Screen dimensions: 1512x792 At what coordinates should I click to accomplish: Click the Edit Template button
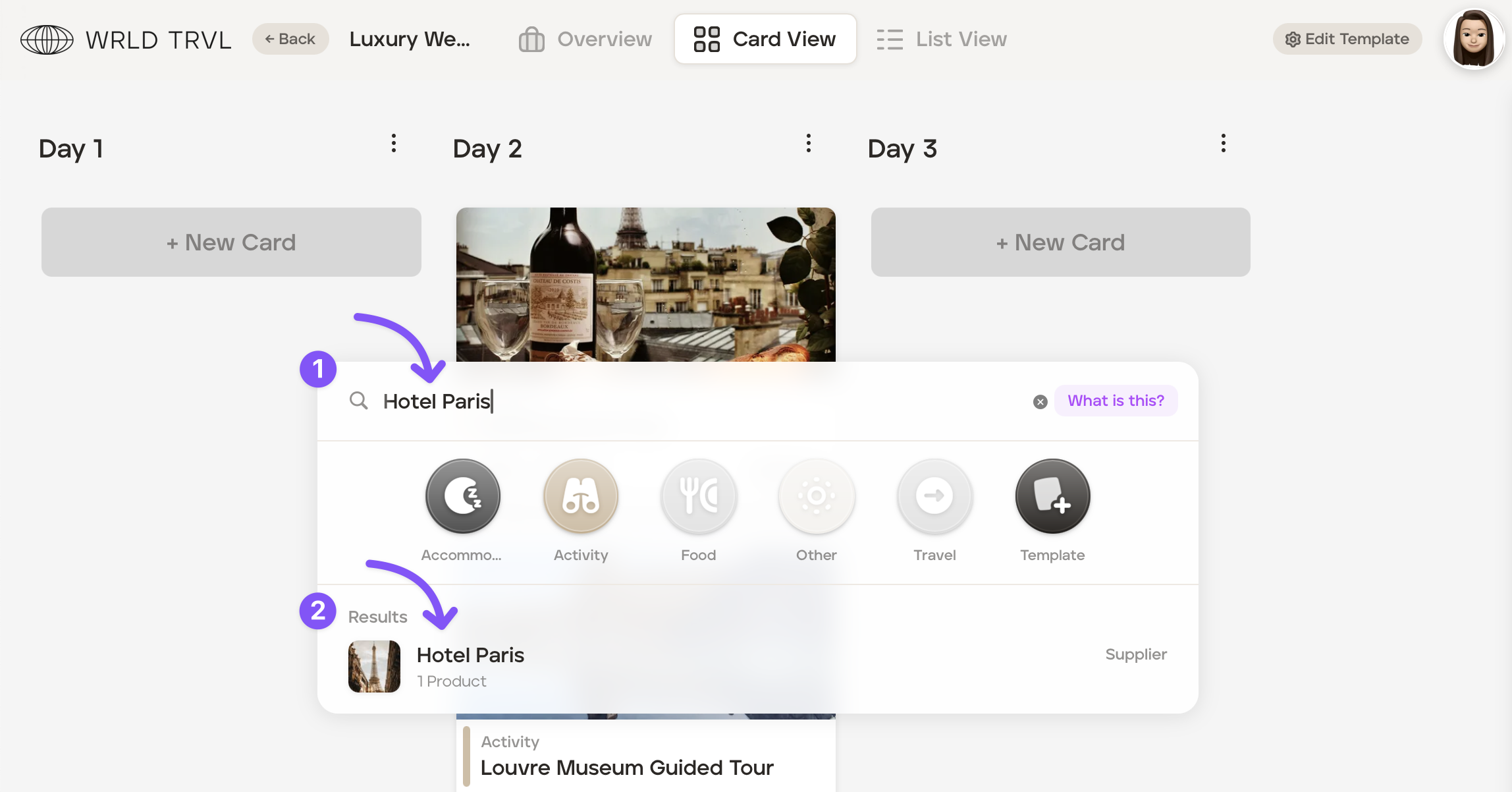pyautogui.click(x=1347, y=40)
